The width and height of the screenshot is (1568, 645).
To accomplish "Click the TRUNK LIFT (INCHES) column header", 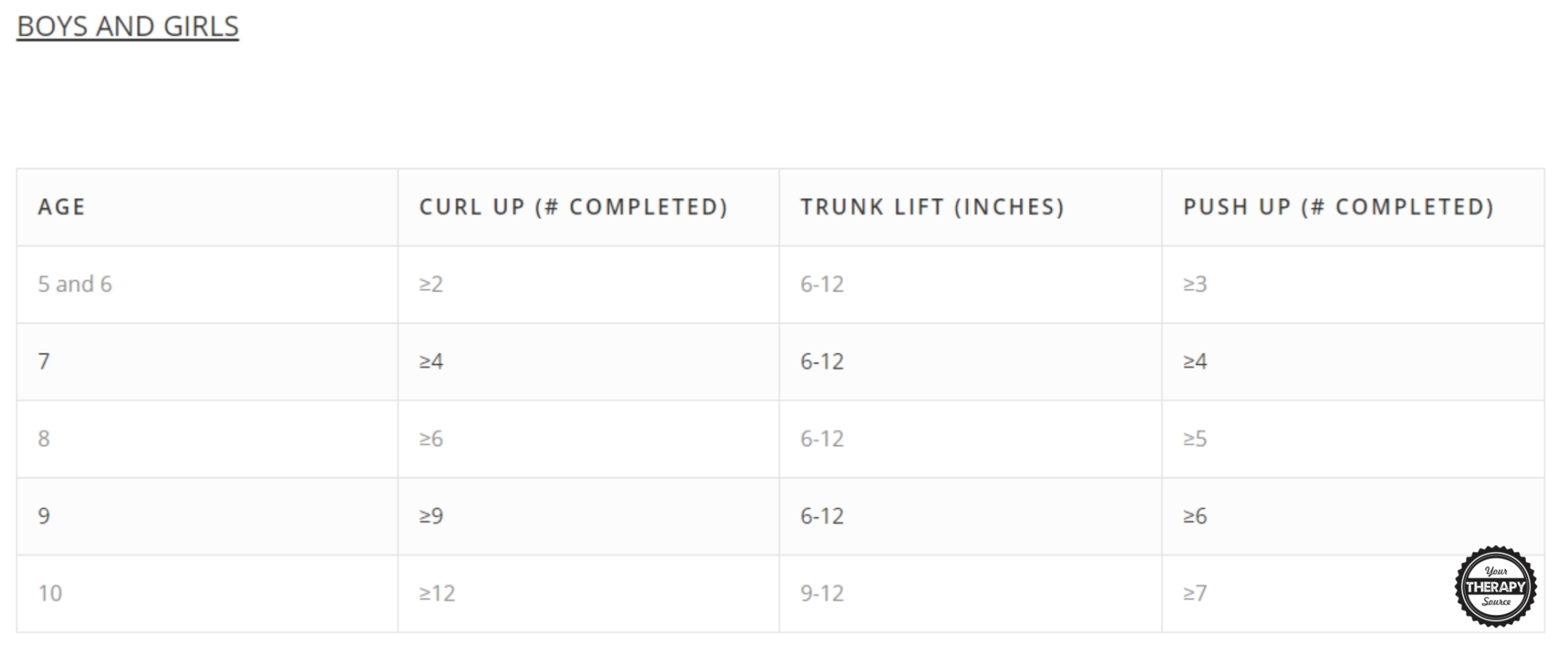I will (932, 207).
